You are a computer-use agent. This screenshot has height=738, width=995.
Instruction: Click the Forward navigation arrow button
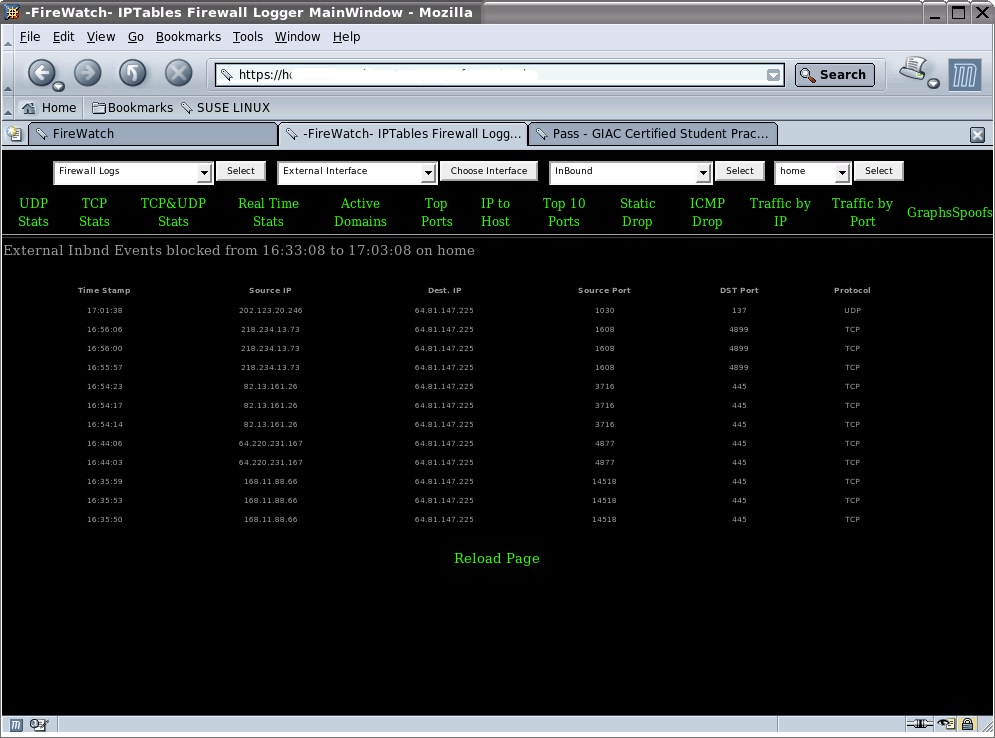[87, 73]
